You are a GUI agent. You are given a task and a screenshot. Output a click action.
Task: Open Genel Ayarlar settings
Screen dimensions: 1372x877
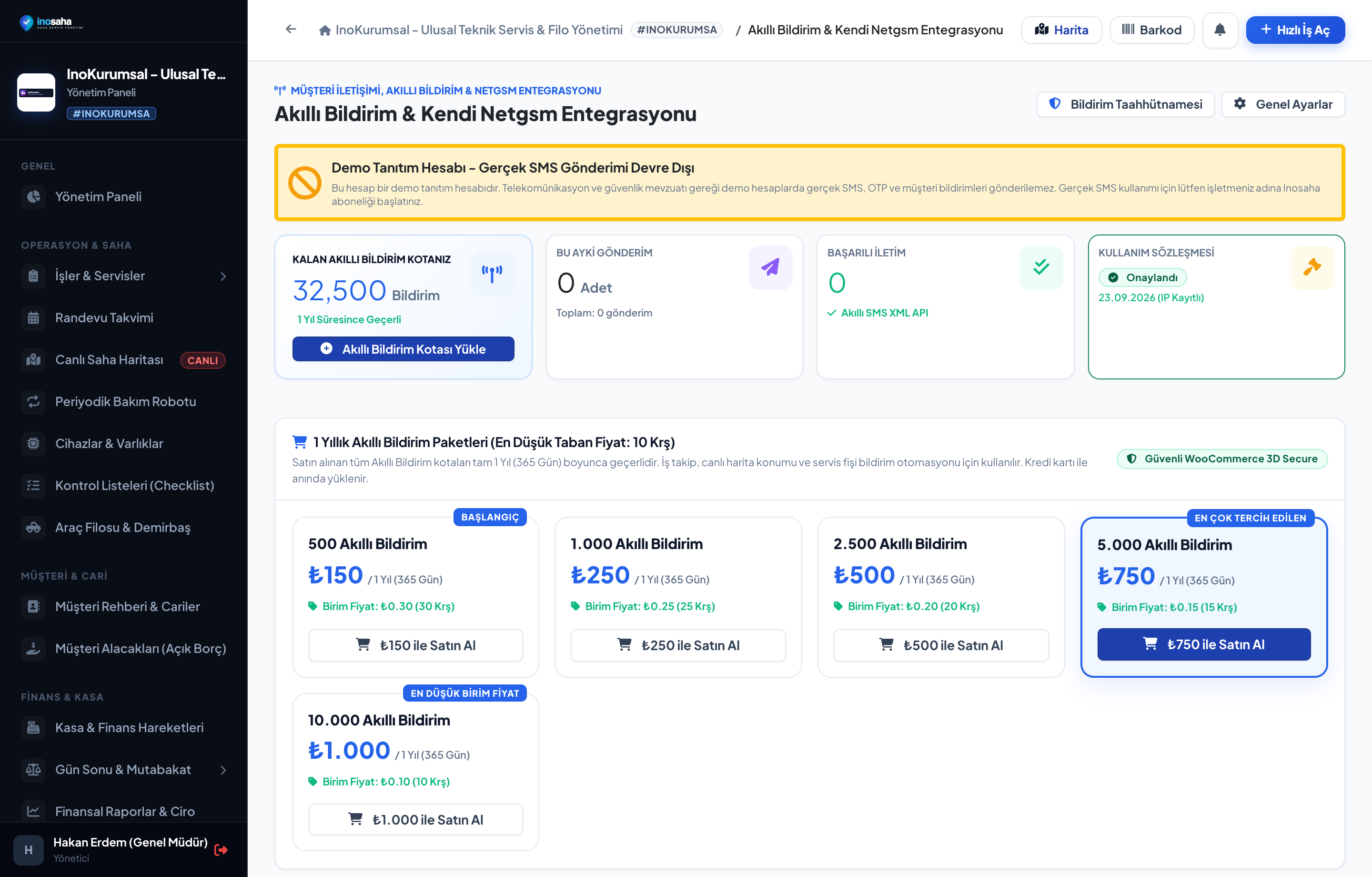[x=1282, y=104]
